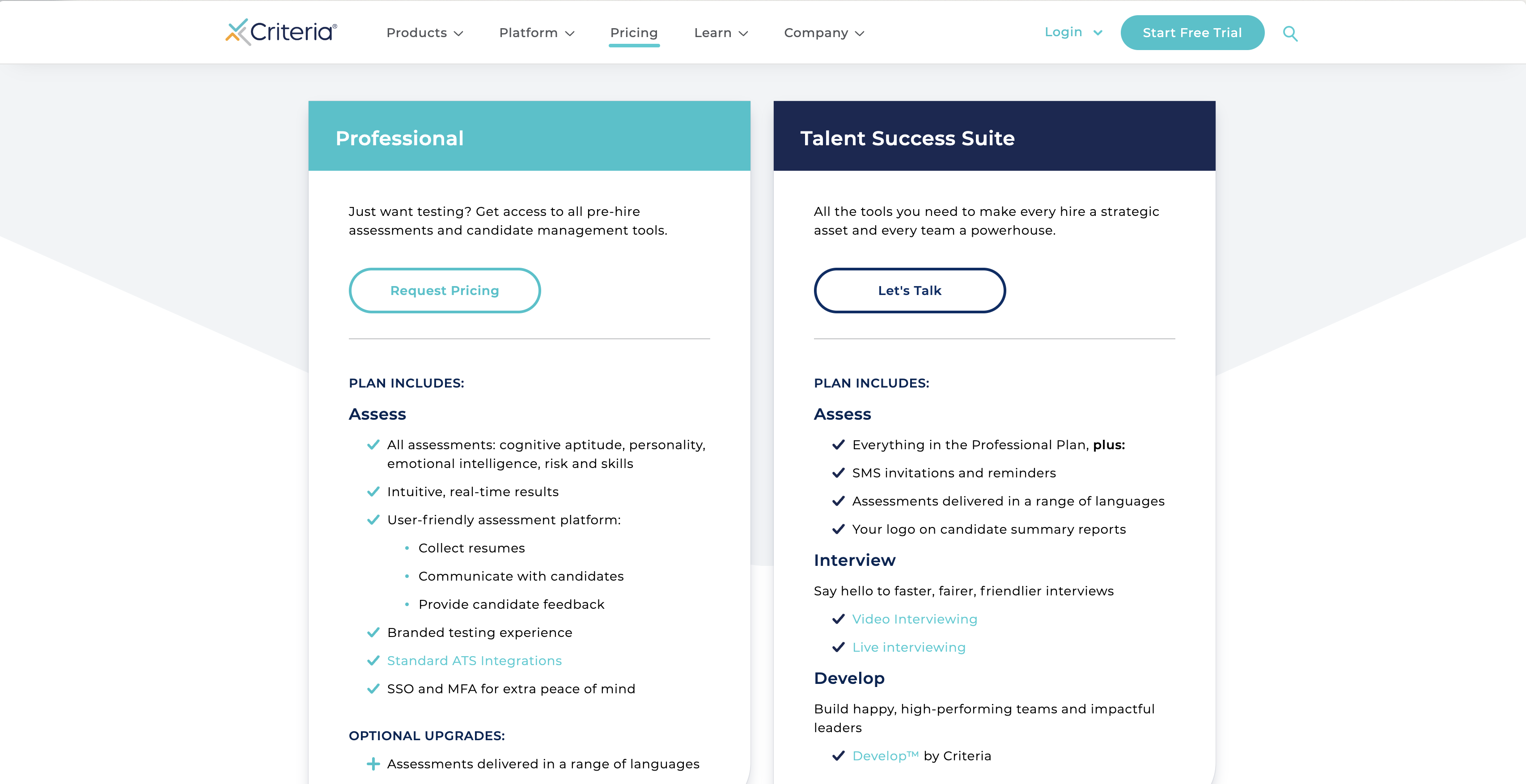
Task: Click the Standard ATS Integrations link
Action: 475,660
